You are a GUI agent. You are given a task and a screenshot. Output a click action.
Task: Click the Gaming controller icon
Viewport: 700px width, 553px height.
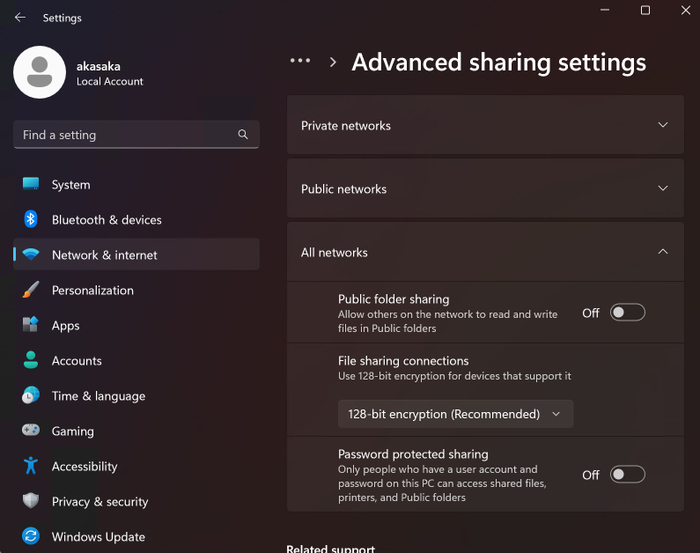coord(31,431)
